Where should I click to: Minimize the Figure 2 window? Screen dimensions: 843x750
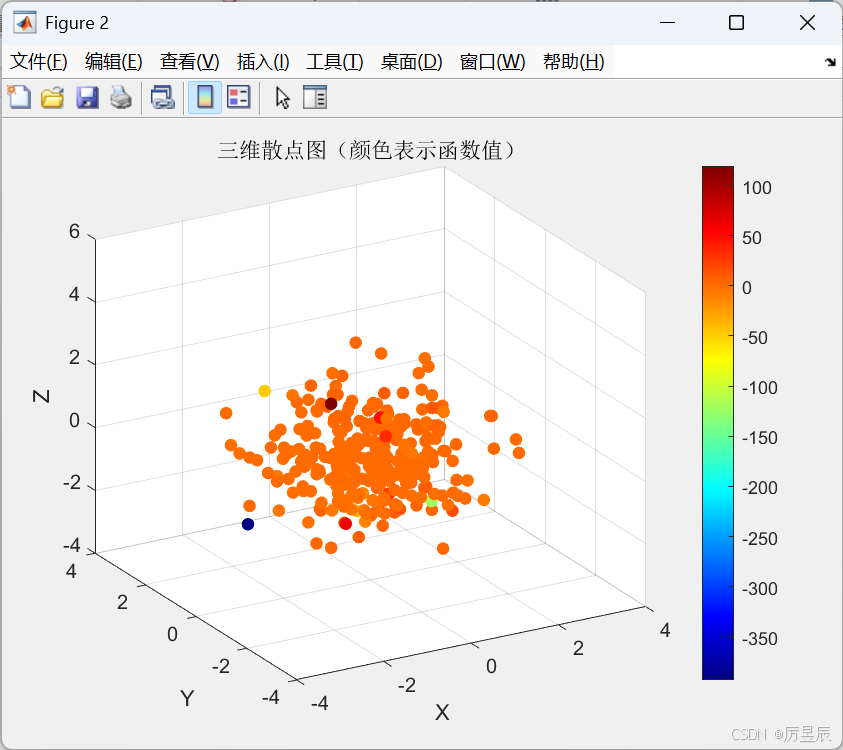click(667, 23)
